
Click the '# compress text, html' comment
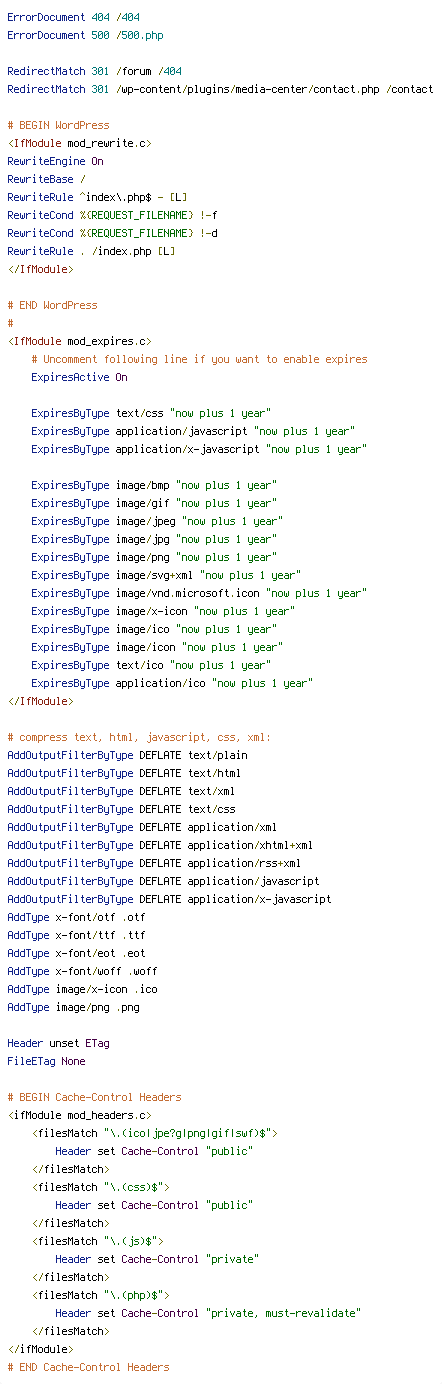click(x=139, y=737)
